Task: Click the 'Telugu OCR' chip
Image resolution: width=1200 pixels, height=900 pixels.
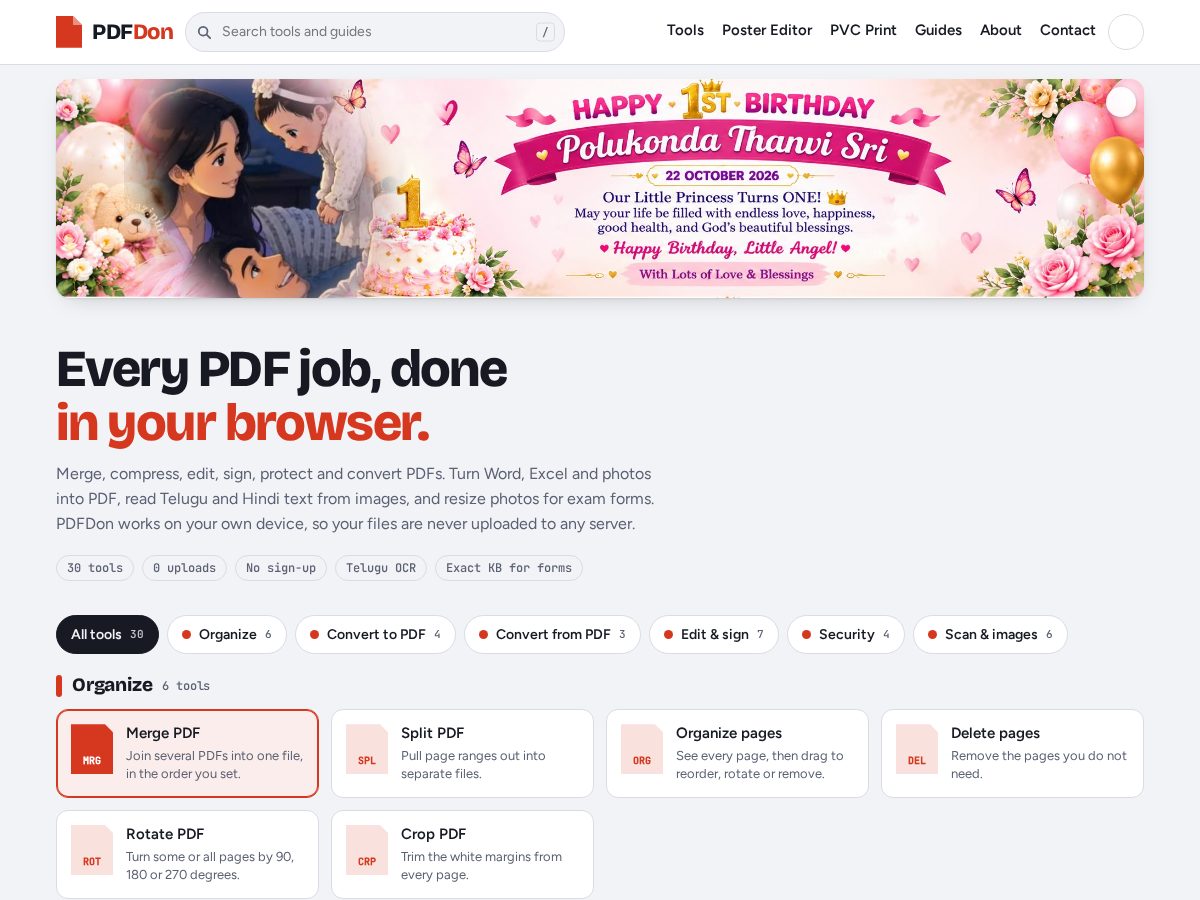Action: pos(381,568)
